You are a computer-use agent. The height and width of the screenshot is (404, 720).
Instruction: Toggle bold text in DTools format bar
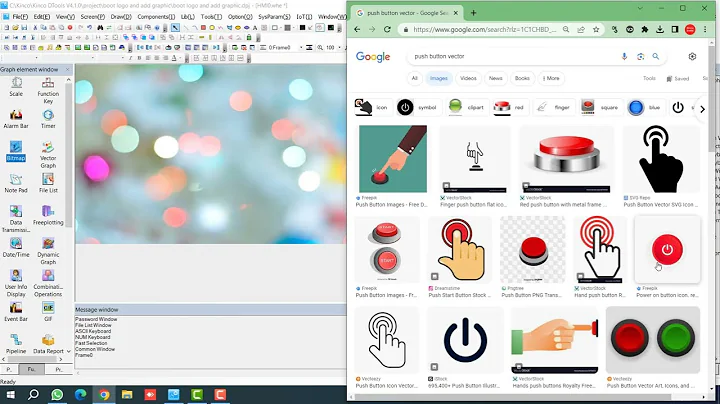pos(139,58)
